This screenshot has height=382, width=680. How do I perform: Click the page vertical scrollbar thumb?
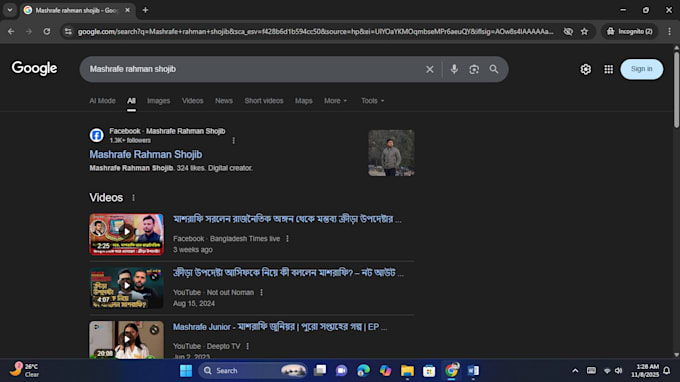676,90
